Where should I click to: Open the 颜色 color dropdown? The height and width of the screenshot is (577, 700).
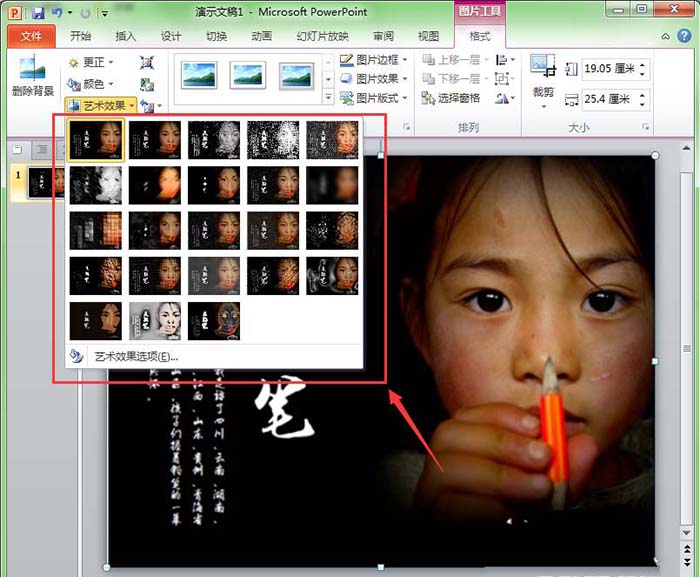tap(91, 84)
